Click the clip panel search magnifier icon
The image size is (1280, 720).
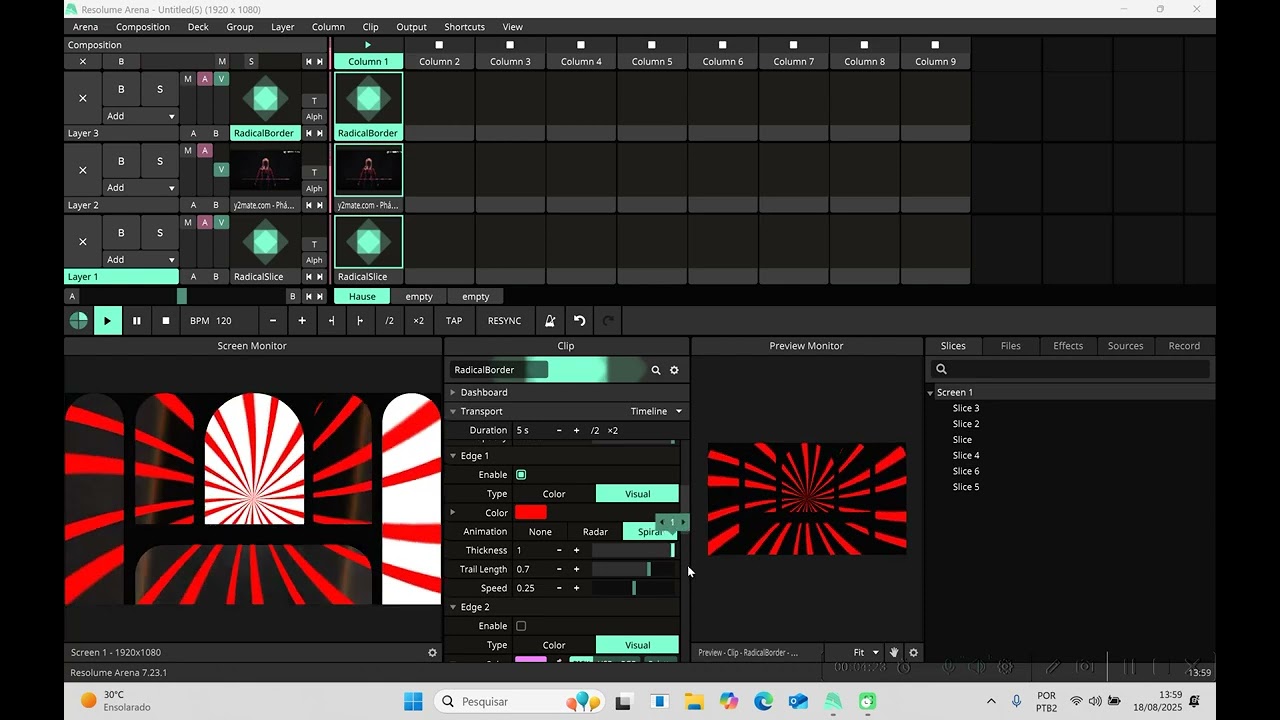pyautogui.click(x=656, y=370)
